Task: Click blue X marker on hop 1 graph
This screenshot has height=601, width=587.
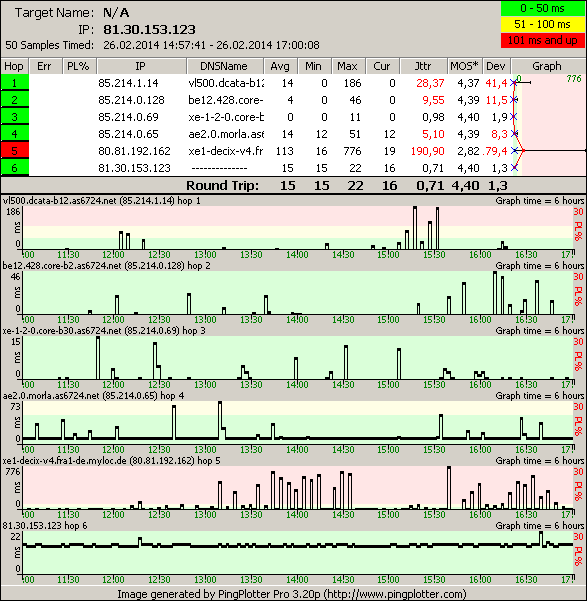Action: click(x=514, y=83)
